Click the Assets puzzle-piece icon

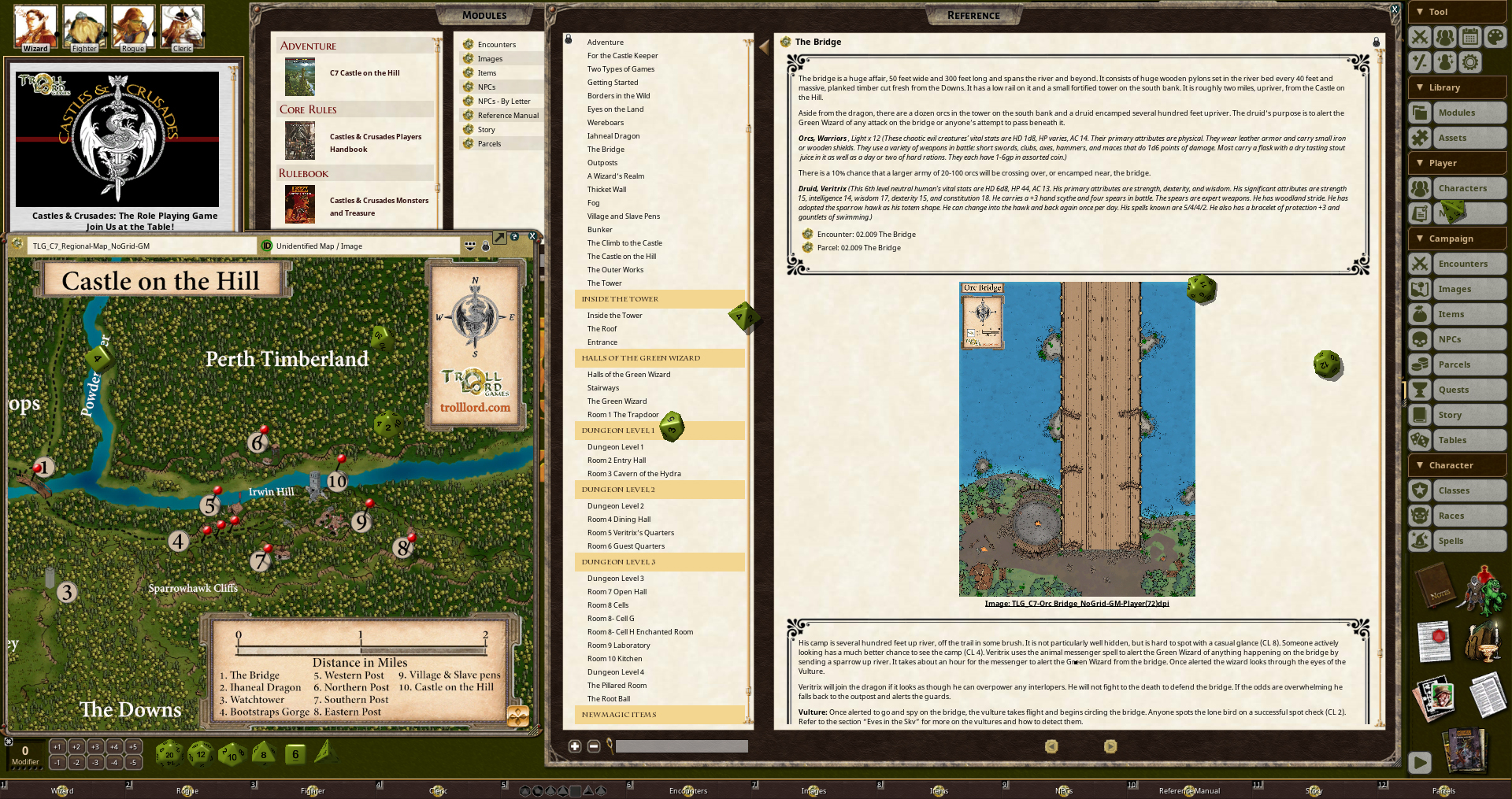[x=1420, y=138]
